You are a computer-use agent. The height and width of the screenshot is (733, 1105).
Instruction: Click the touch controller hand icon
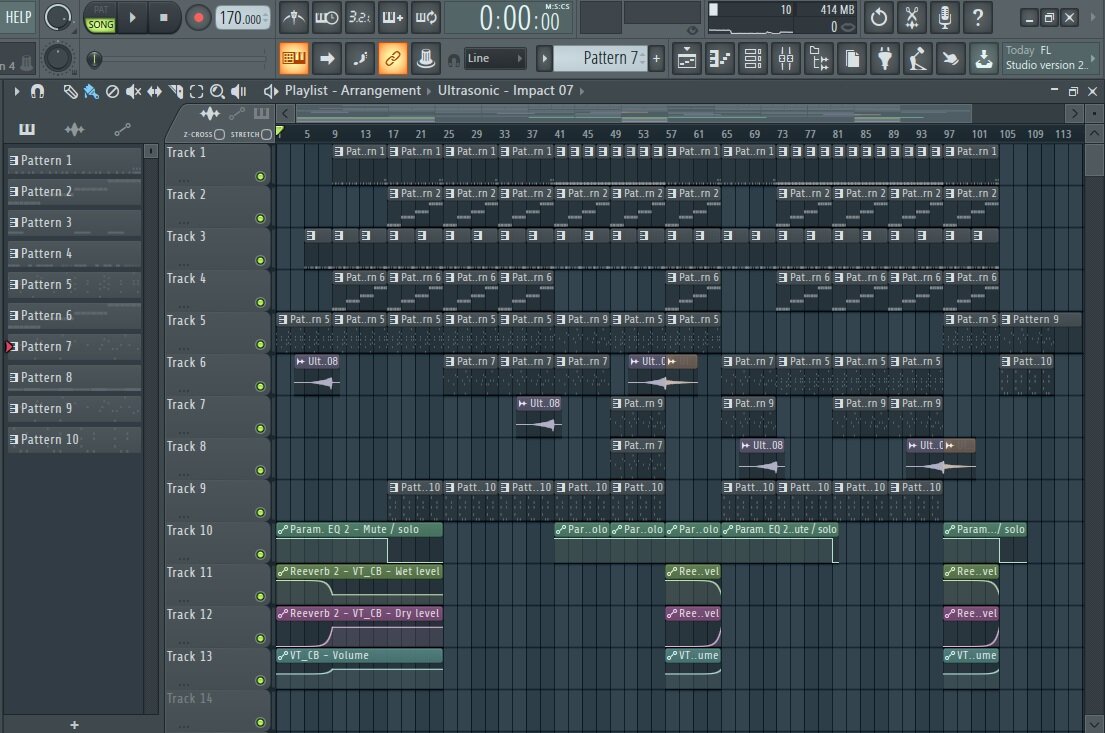click(x=951, y=59)
